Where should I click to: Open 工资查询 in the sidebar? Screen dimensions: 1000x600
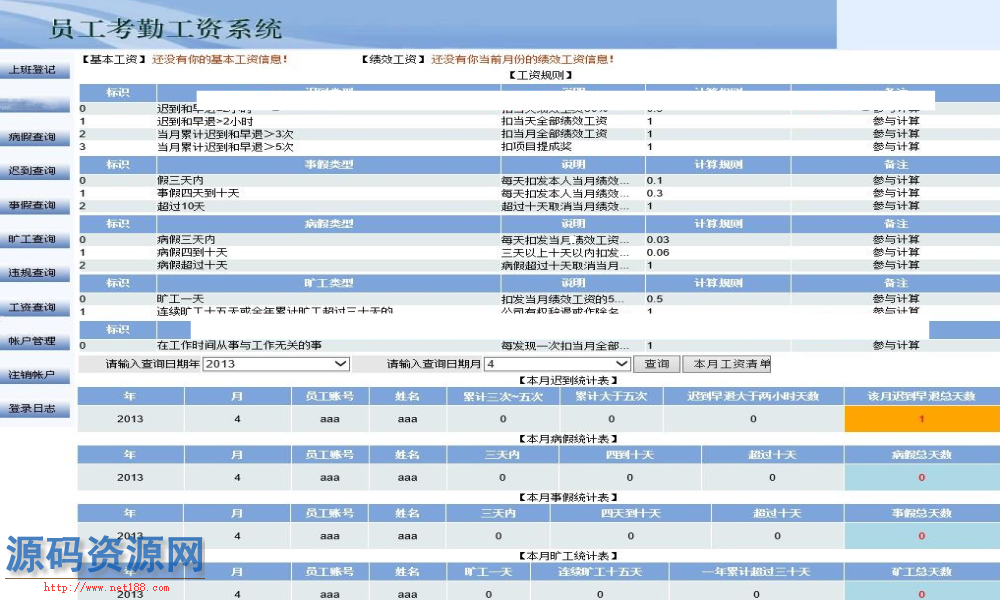coord(32,307)
